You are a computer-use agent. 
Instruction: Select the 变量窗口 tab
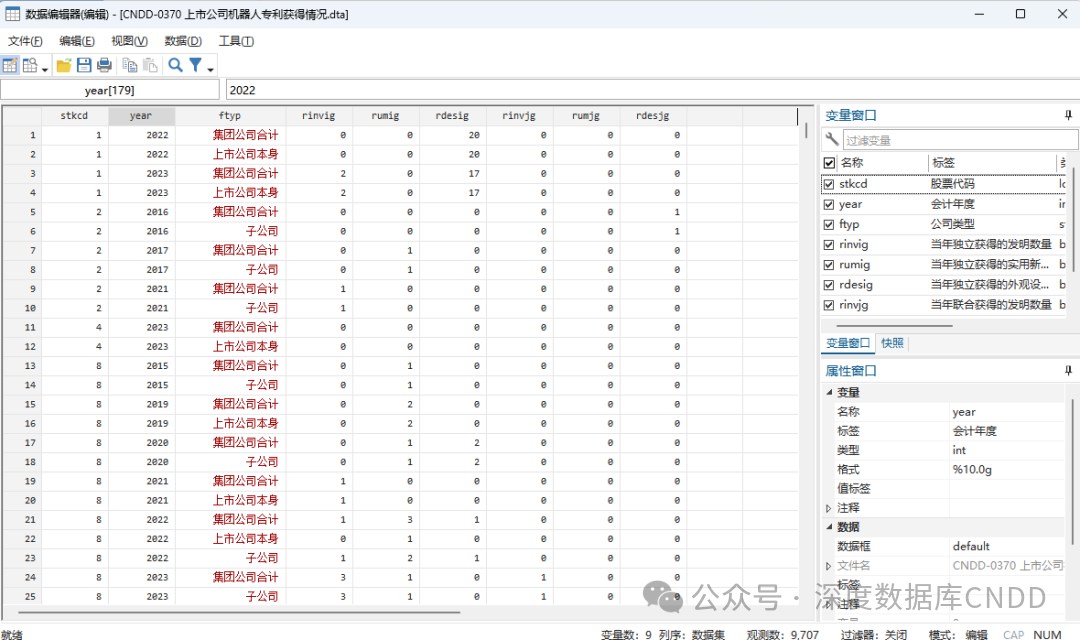[848, 343]
